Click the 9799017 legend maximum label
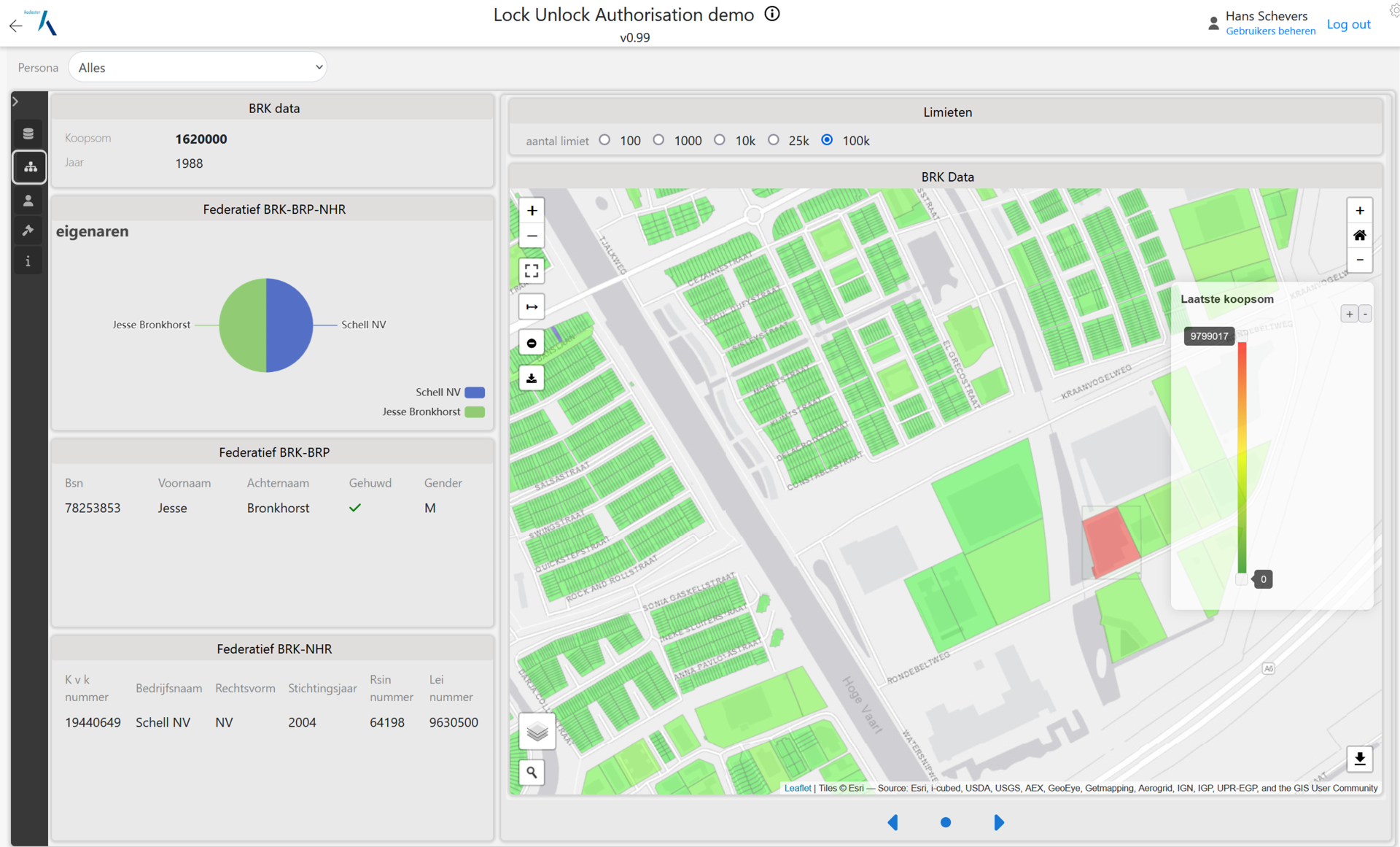The height and width of the screenshot is (847, 1400). tap(1209, 336)
